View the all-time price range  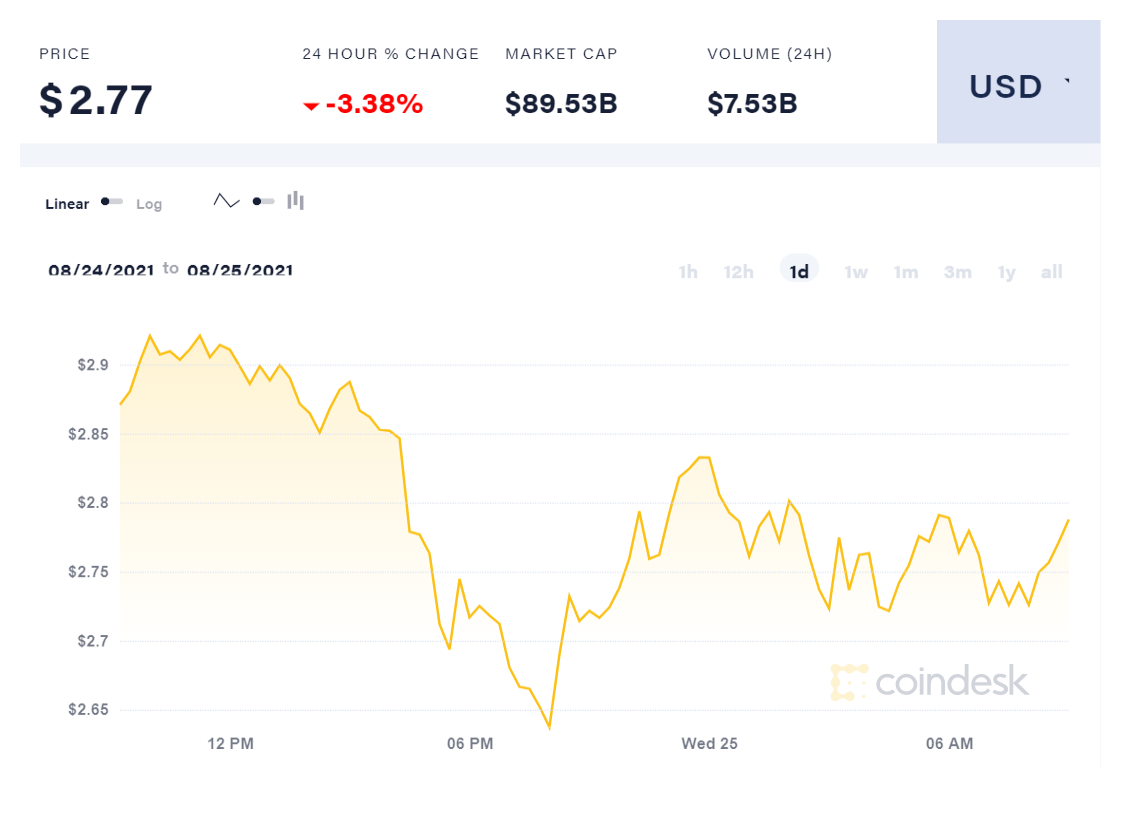tap(1052, 272)
